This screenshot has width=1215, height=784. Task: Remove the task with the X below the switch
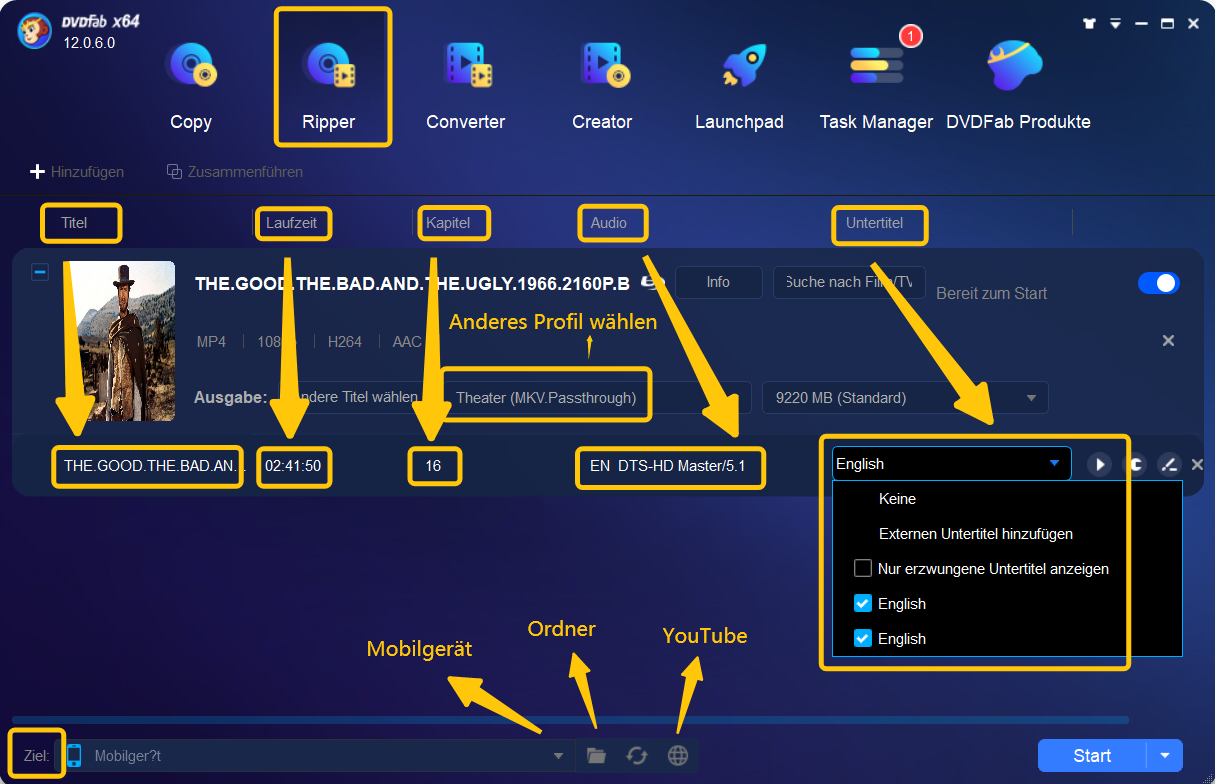tap(1168, 341)
